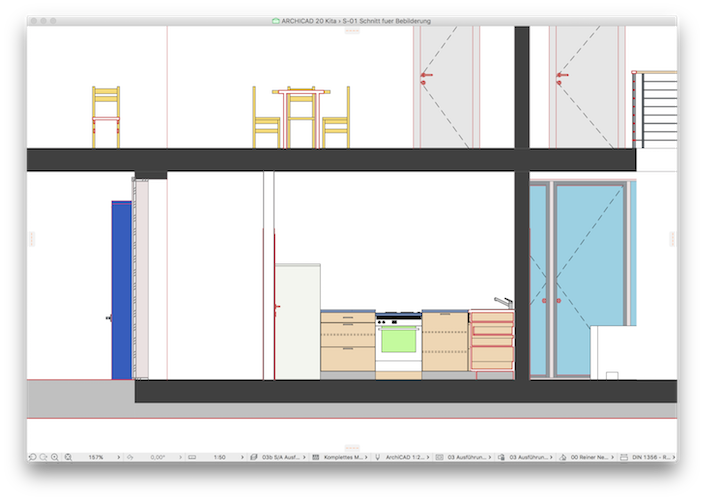Click the Komplettes M... structure display label

coord(343,457)
